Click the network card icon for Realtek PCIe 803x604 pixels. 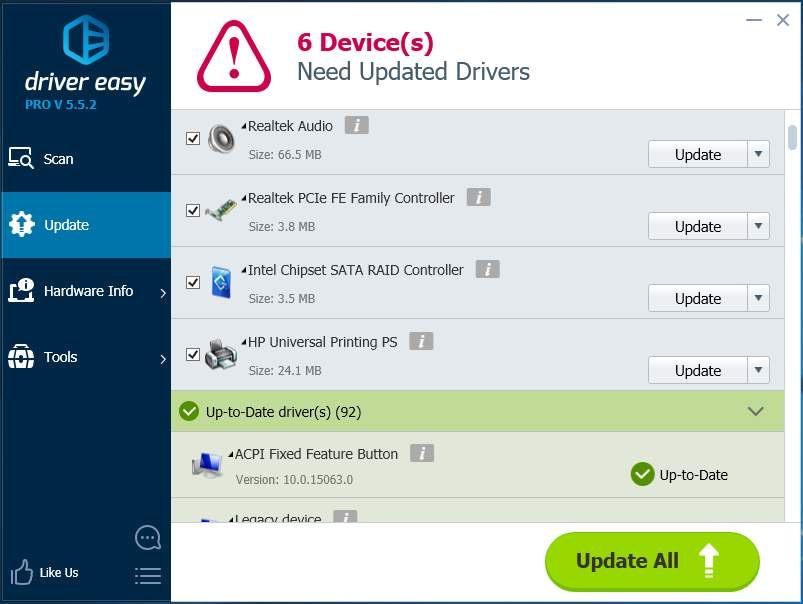[x=221, y=210]
